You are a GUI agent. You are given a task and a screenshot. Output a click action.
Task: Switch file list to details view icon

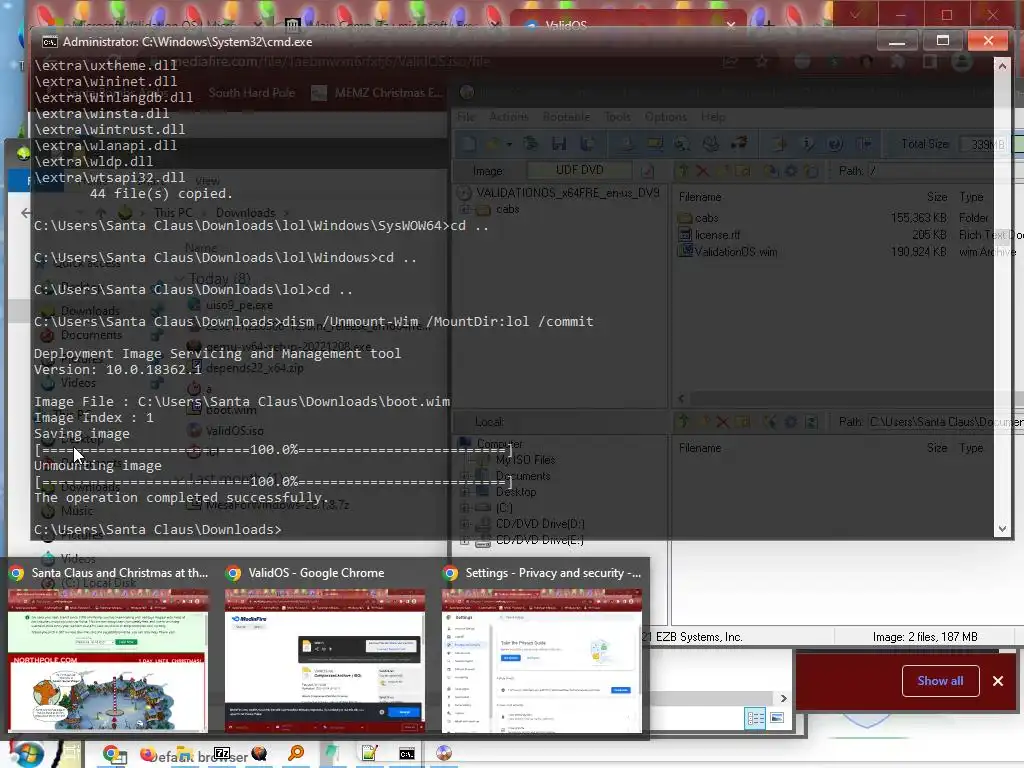[756, 719]
